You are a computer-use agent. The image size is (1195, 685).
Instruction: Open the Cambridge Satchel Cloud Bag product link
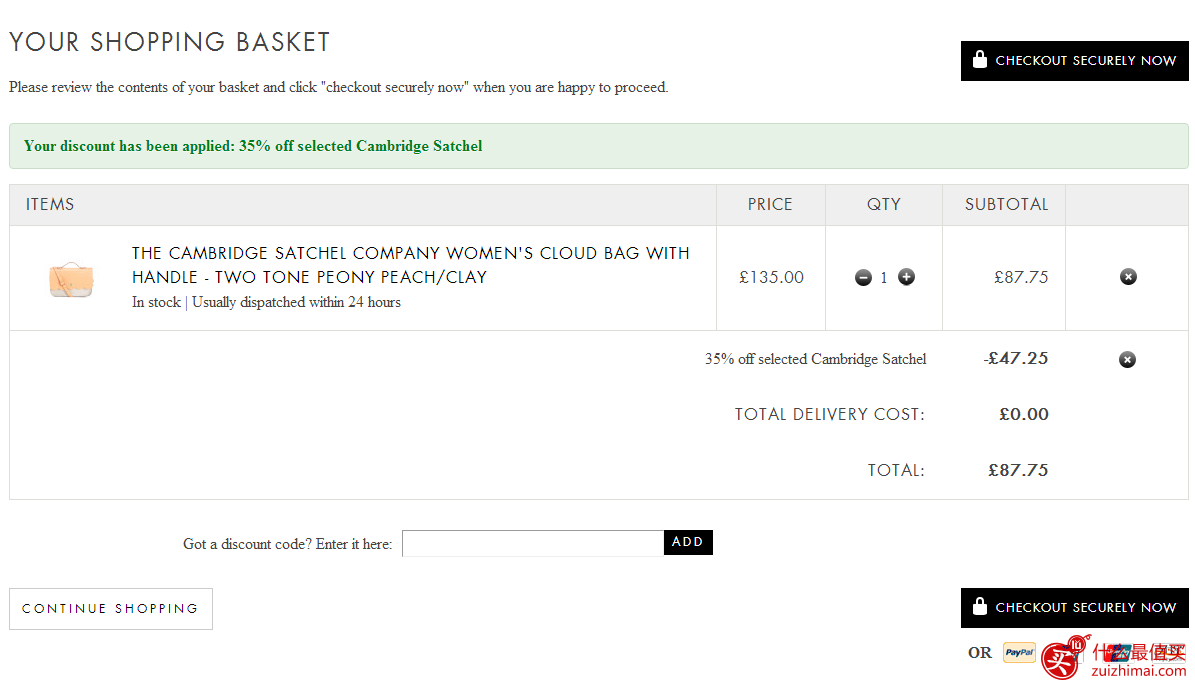[x=410, y=265]
